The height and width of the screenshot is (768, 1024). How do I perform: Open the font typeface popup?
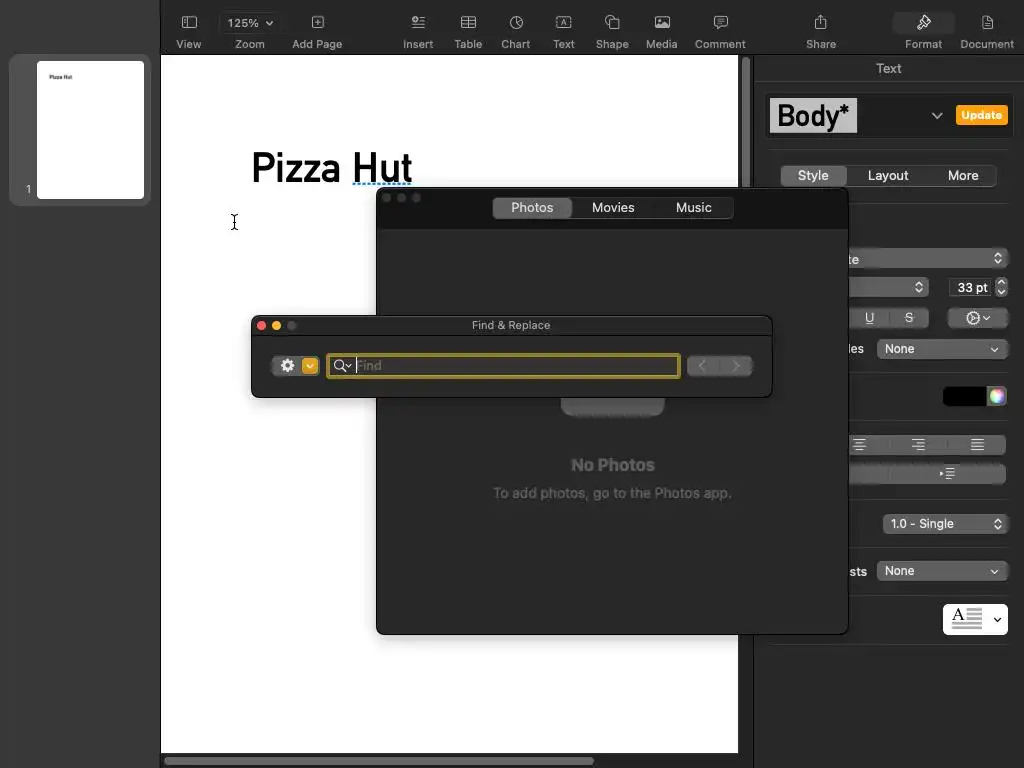click(x=888, y=287)
